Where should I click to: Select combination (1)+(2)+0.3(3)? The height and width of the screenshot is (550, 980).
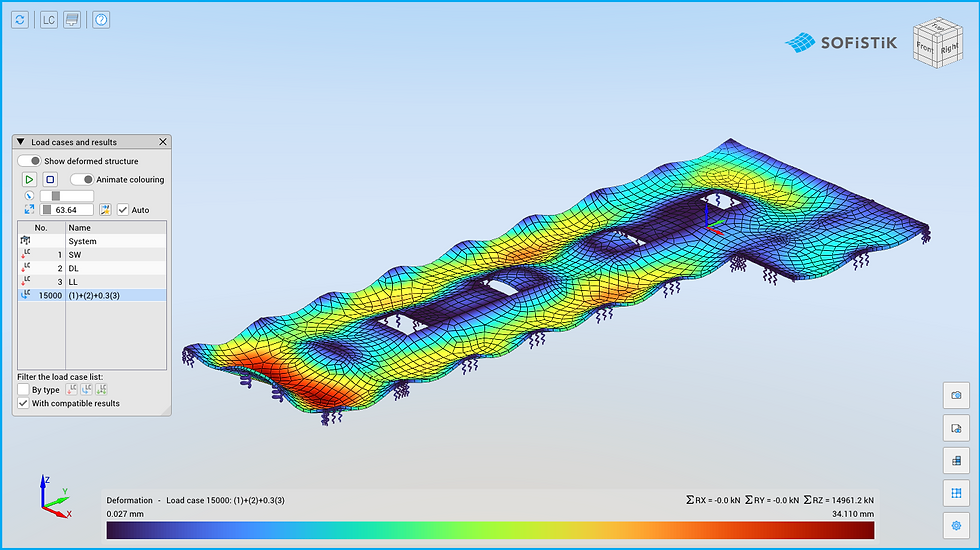click(x=92, y=295)
